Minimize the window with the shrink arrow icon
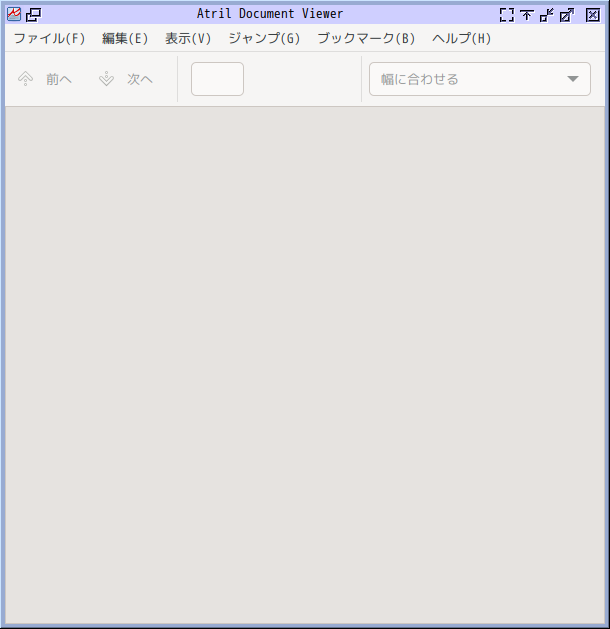 (547, 15)
